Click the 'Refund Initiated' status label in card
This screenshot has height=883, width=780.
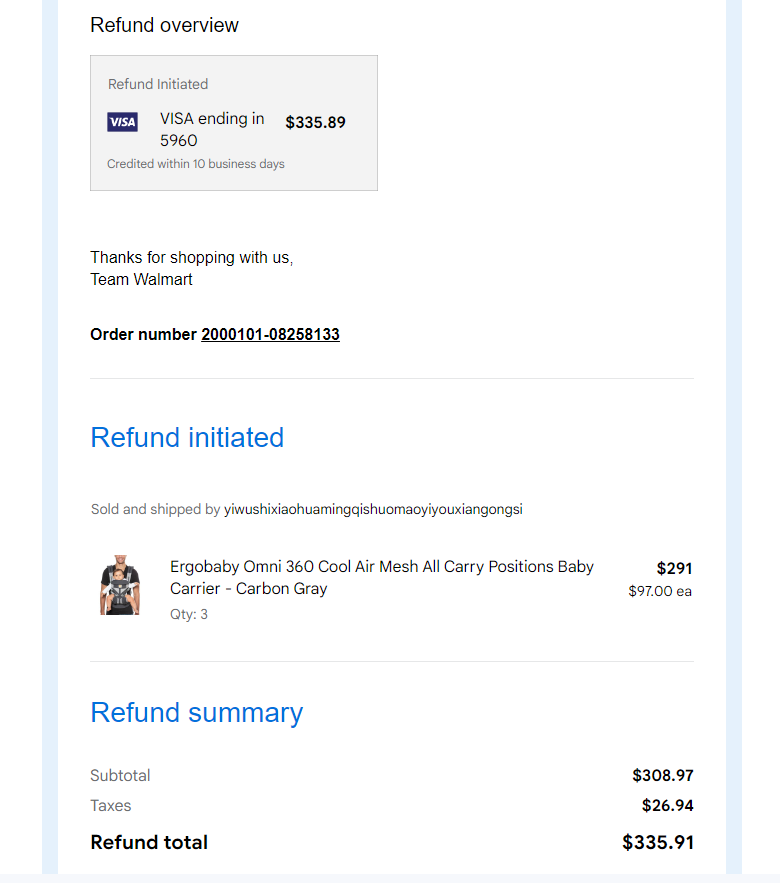tap(158, 84)
